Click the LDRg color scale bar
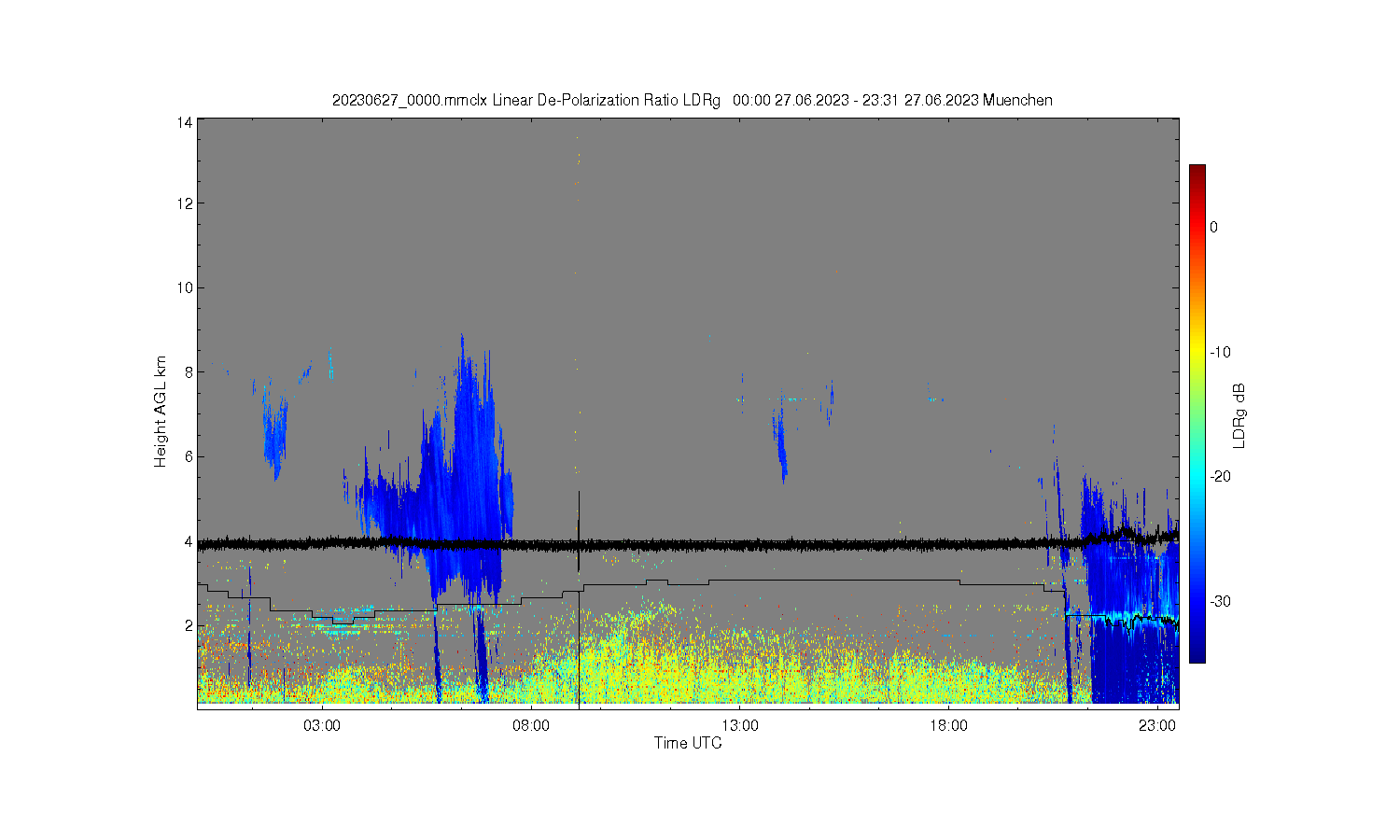The height and width of the screenshot is (840, 1400). tap(1197, 414)
